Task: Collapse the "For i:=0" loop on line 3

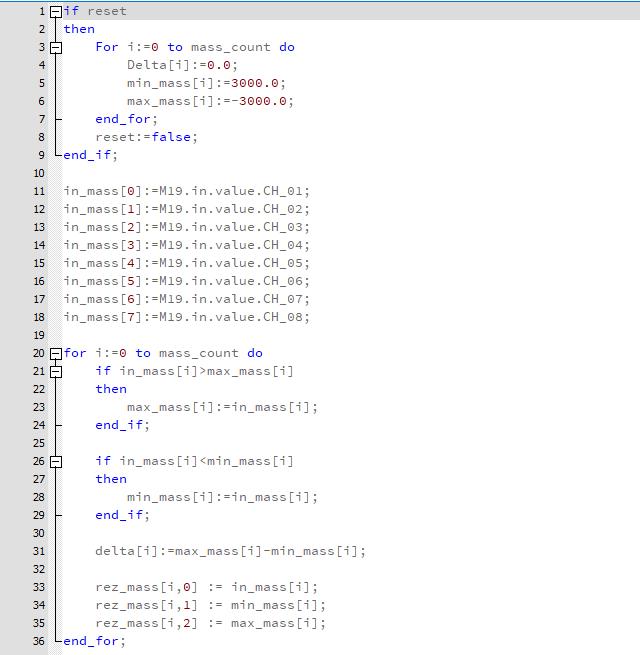Action: [56, 47]
